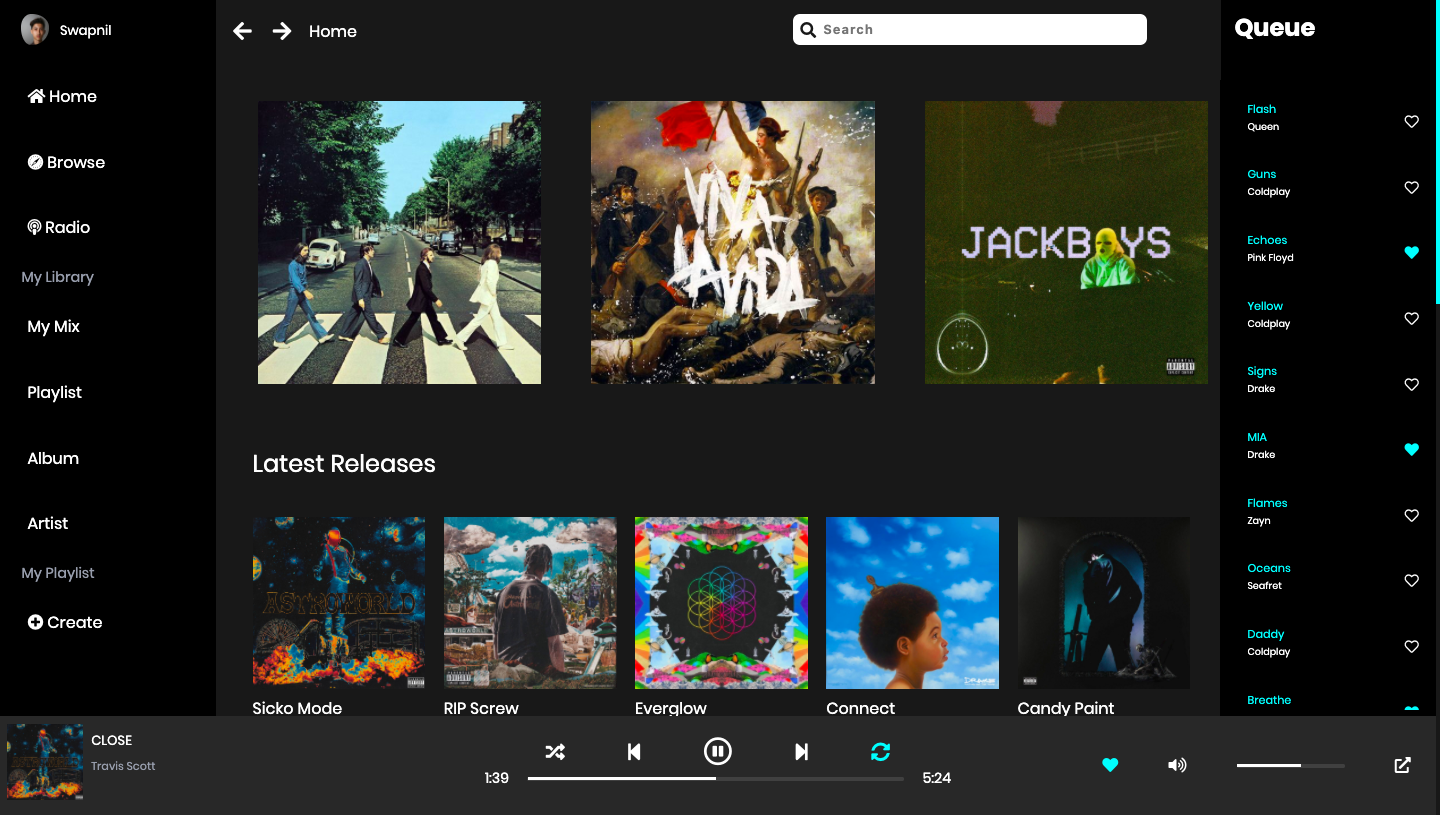Unlike the currently playing song CLOSE

click(1110, 765)
